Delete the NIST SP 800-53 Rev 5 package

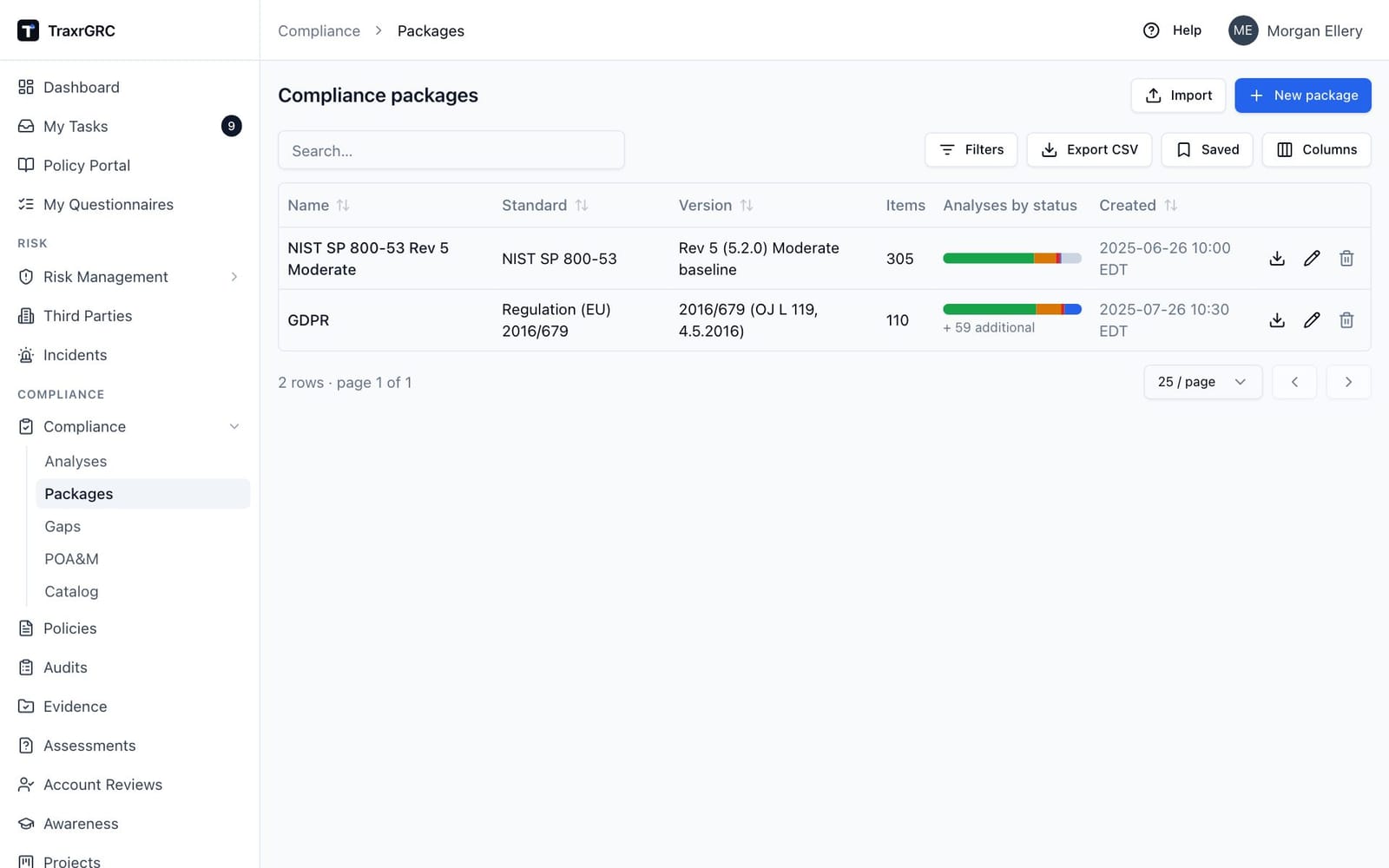point(1346,259)
